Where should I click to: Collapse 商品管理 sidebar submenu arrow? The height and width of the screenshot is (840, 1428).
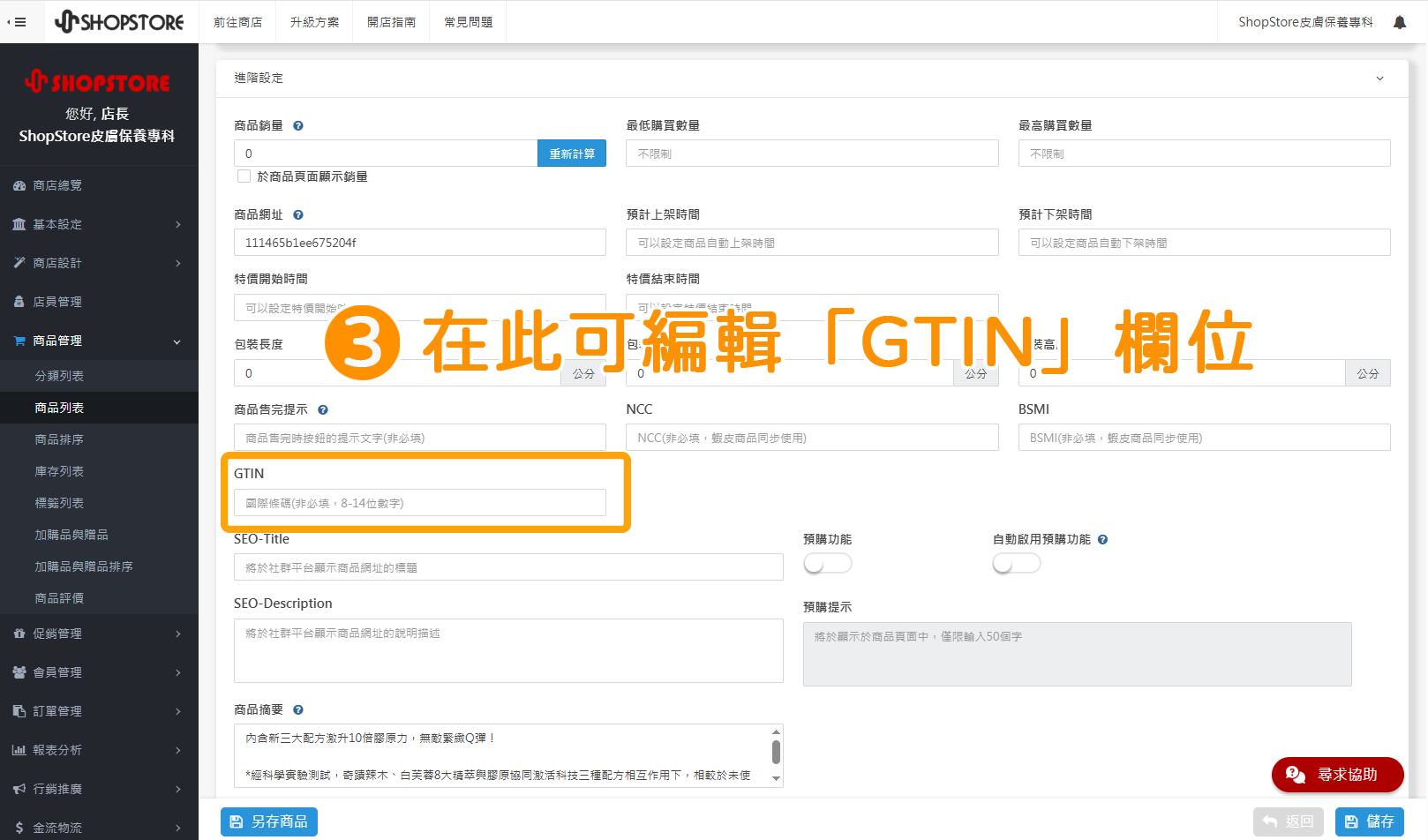(177, 341)
